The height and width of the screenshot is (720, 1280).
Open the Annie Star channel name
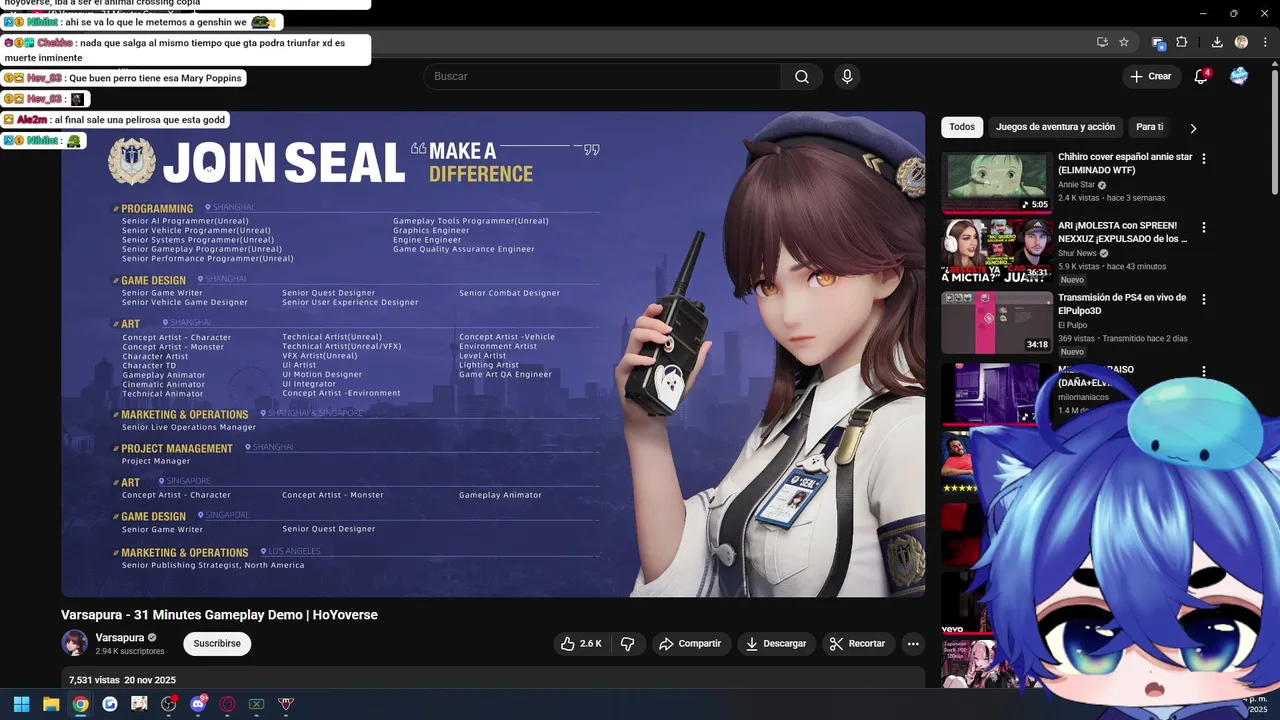click(1076, 185)
